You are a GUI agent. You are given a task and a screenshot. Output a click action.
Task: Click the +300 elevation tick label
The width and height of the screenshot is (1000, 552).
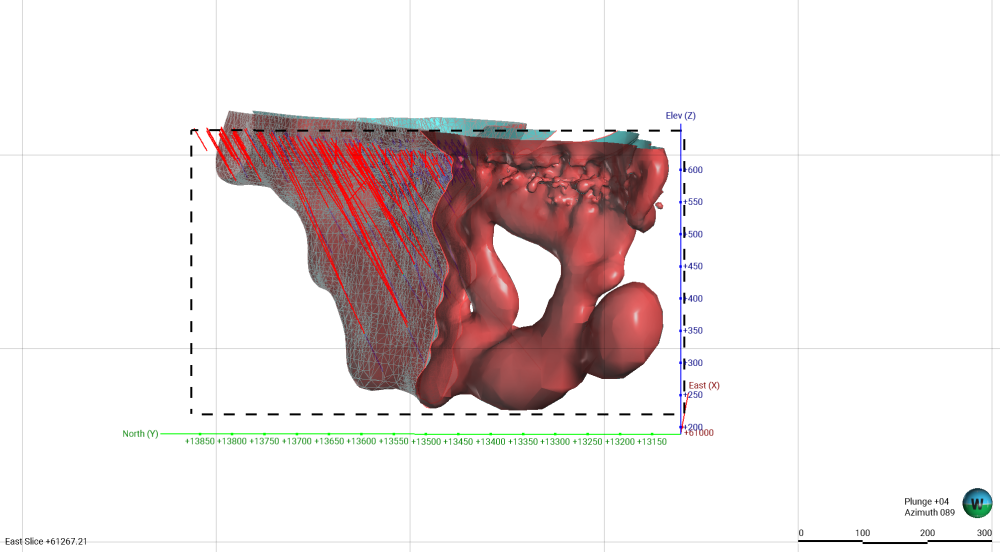[693, 363]
